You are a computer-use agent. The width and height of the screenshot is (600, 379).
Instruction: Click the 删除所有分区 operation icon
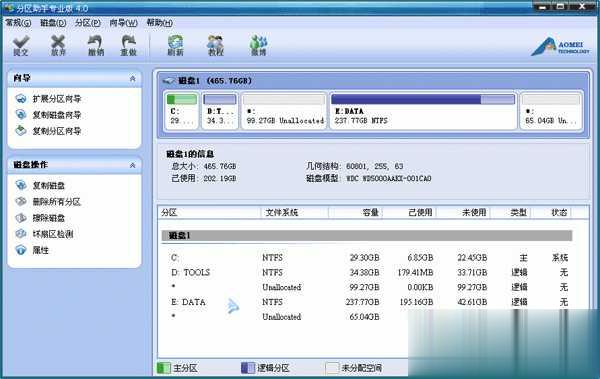click(x=21, y=201)
